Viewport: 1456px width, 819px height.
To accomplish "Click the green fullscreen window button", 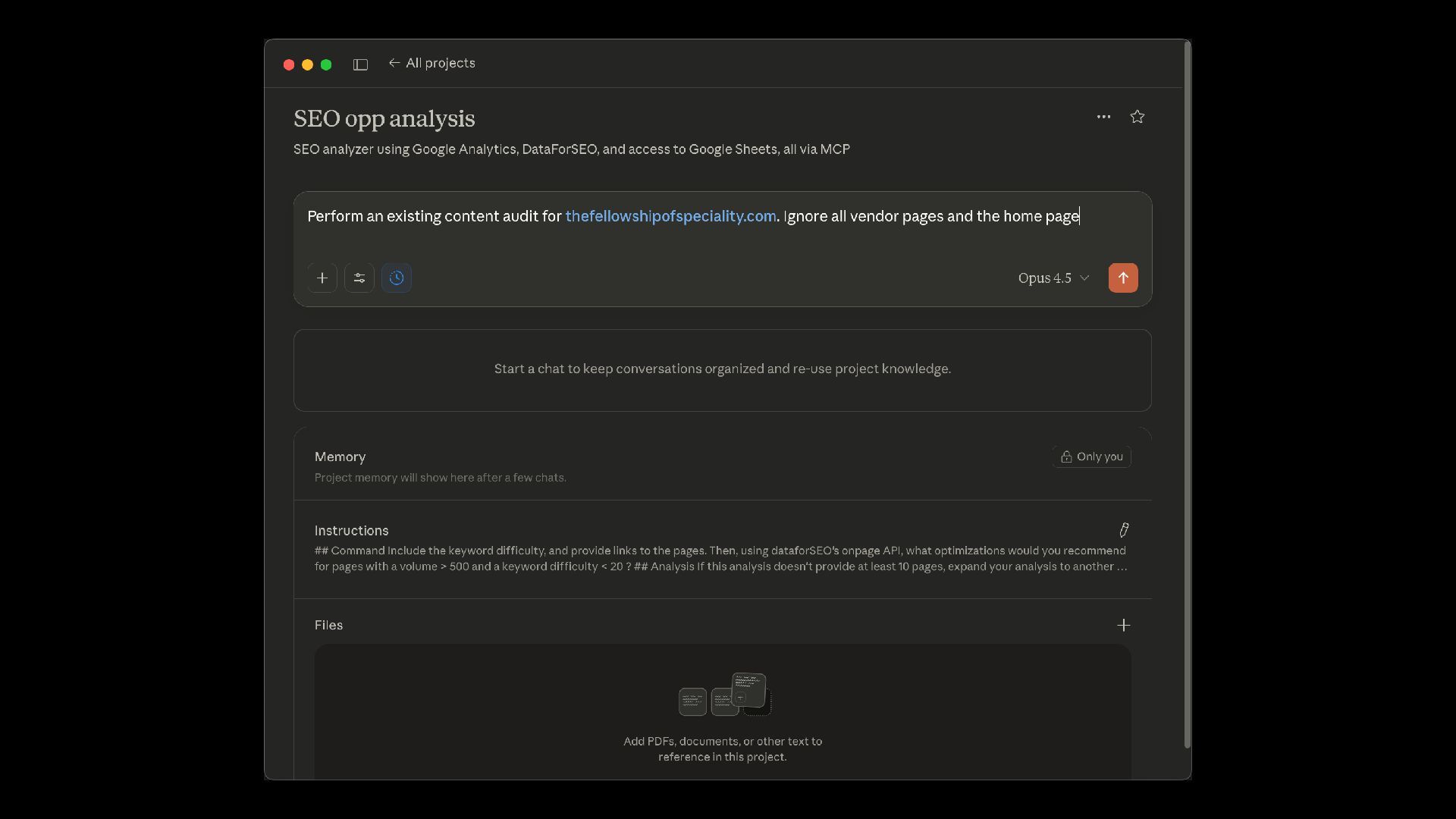I will 326,64.
